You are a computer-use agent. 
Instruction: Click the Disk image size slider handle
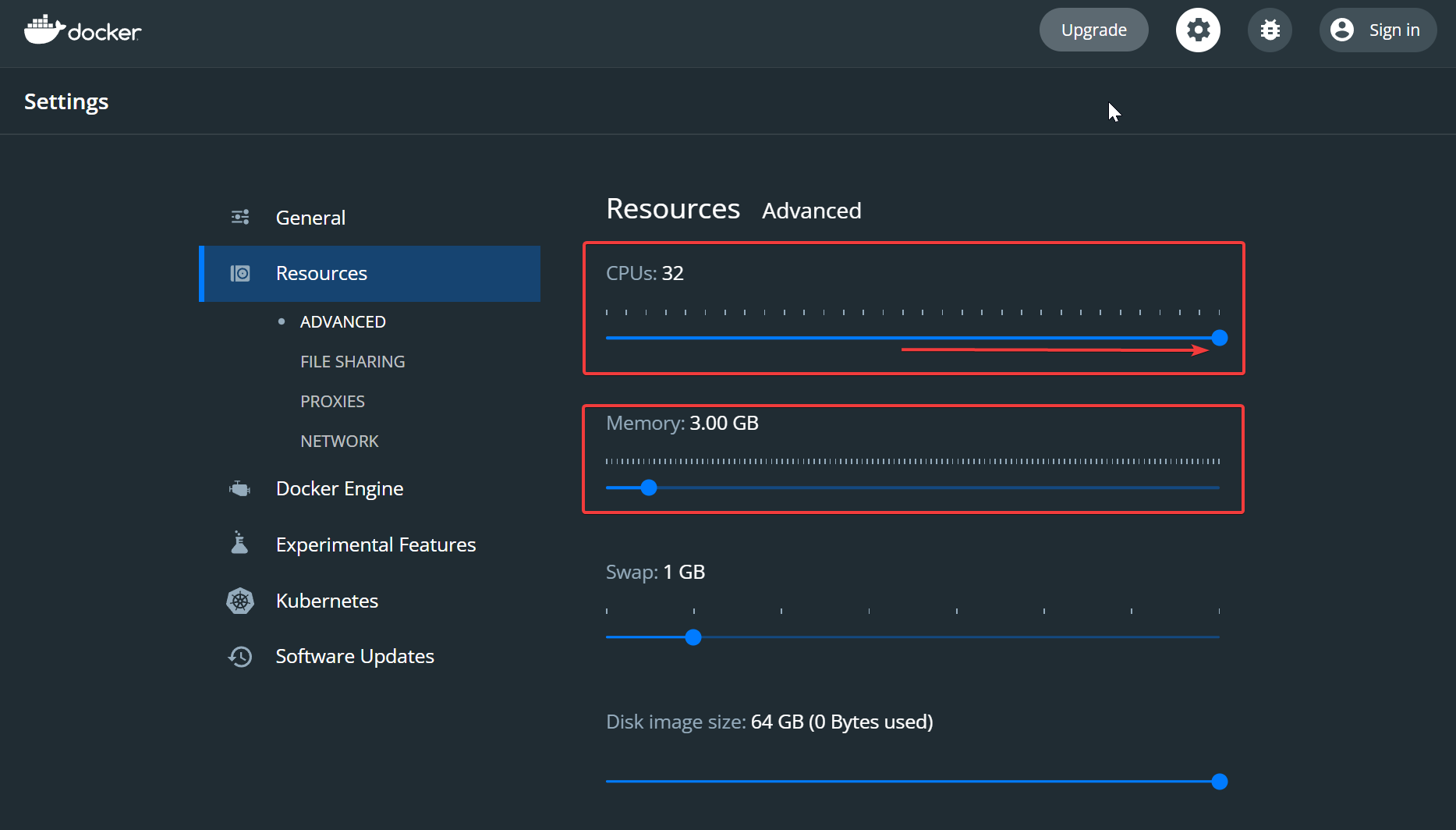pyautogui.click(x=1220, y=782)
